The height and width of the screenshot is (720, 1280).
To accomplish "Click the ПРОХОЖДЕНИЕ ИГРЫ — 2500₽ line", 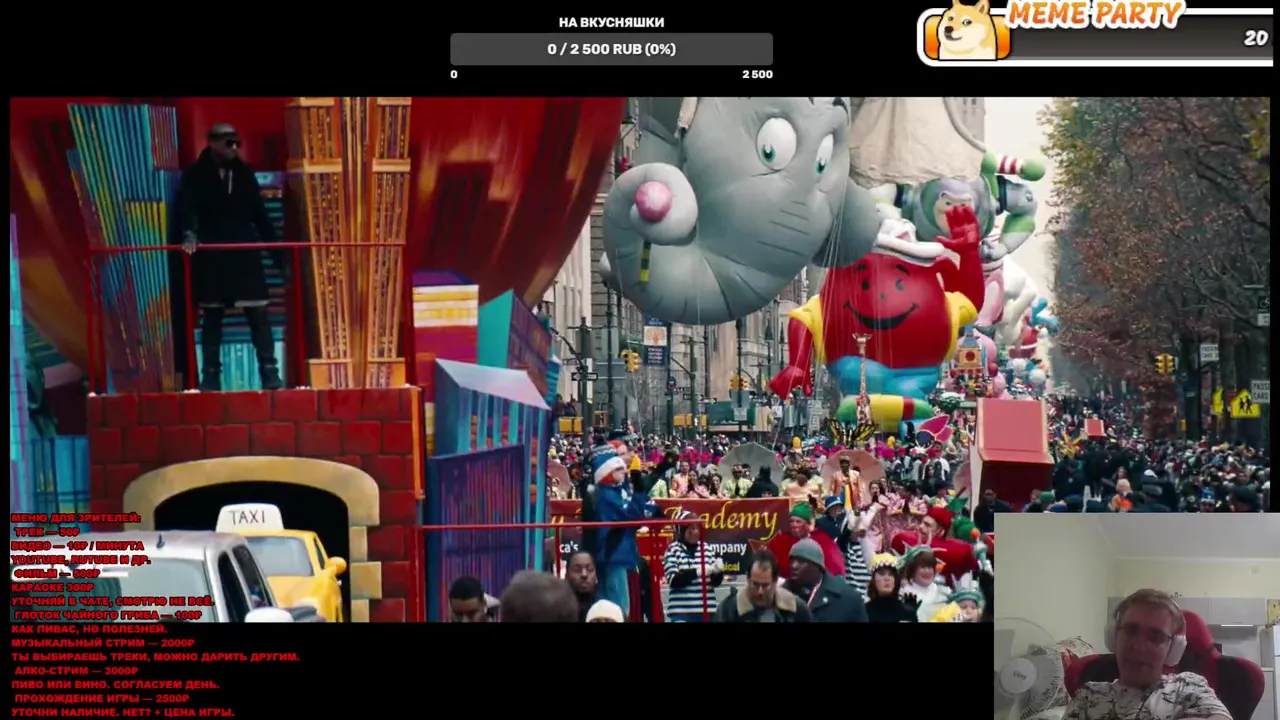I will click(x=101, y=699).
